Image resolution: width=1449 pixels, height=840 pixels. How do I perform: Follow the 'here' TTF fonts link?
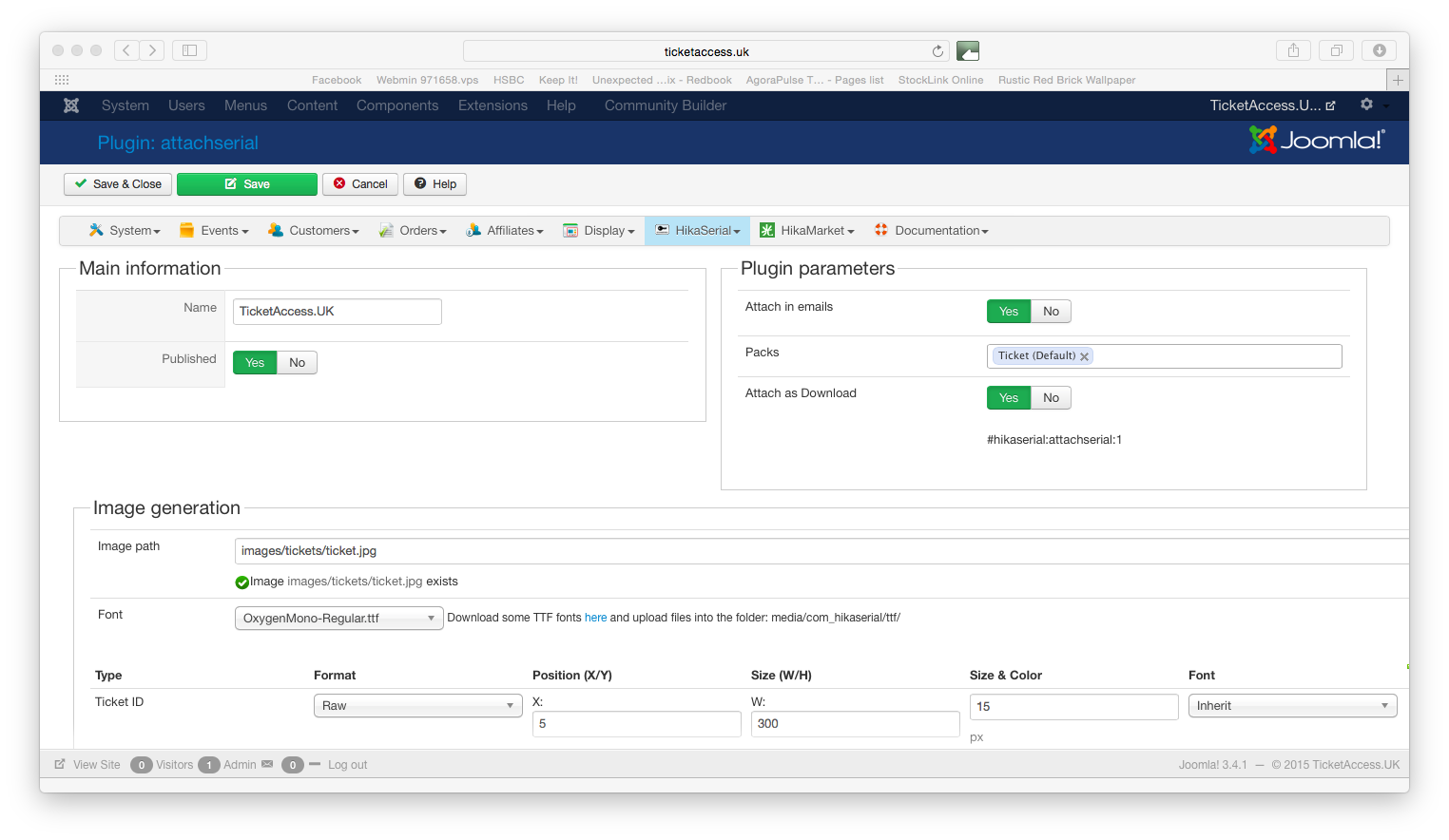tap(595, 618)
